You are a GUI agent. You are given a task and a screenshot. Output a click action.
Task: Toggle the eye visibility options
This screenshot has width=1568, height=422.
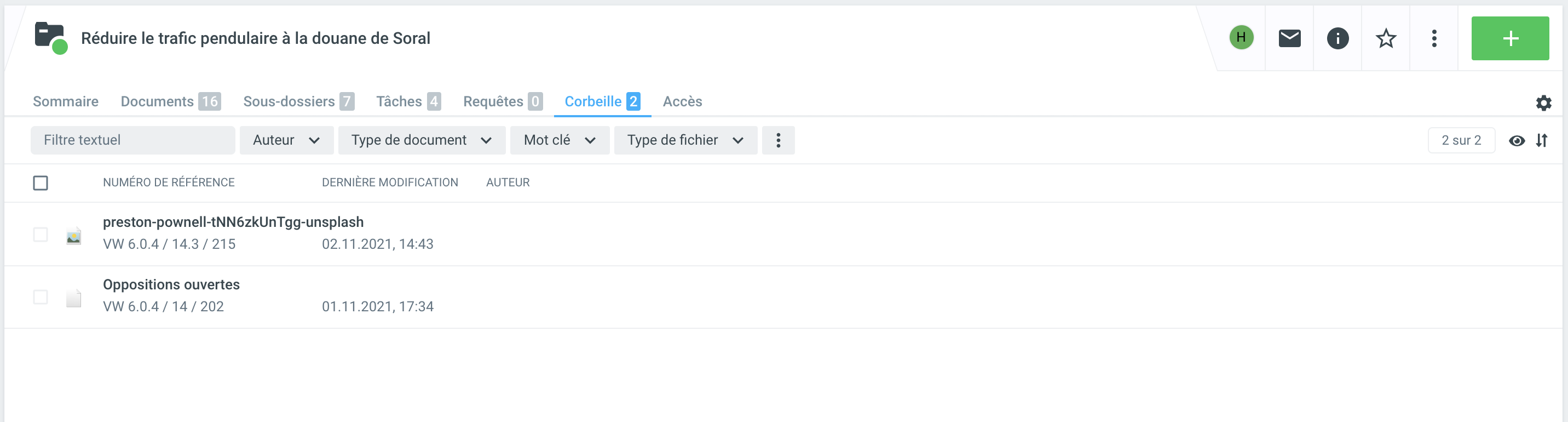coord(1516,141)
